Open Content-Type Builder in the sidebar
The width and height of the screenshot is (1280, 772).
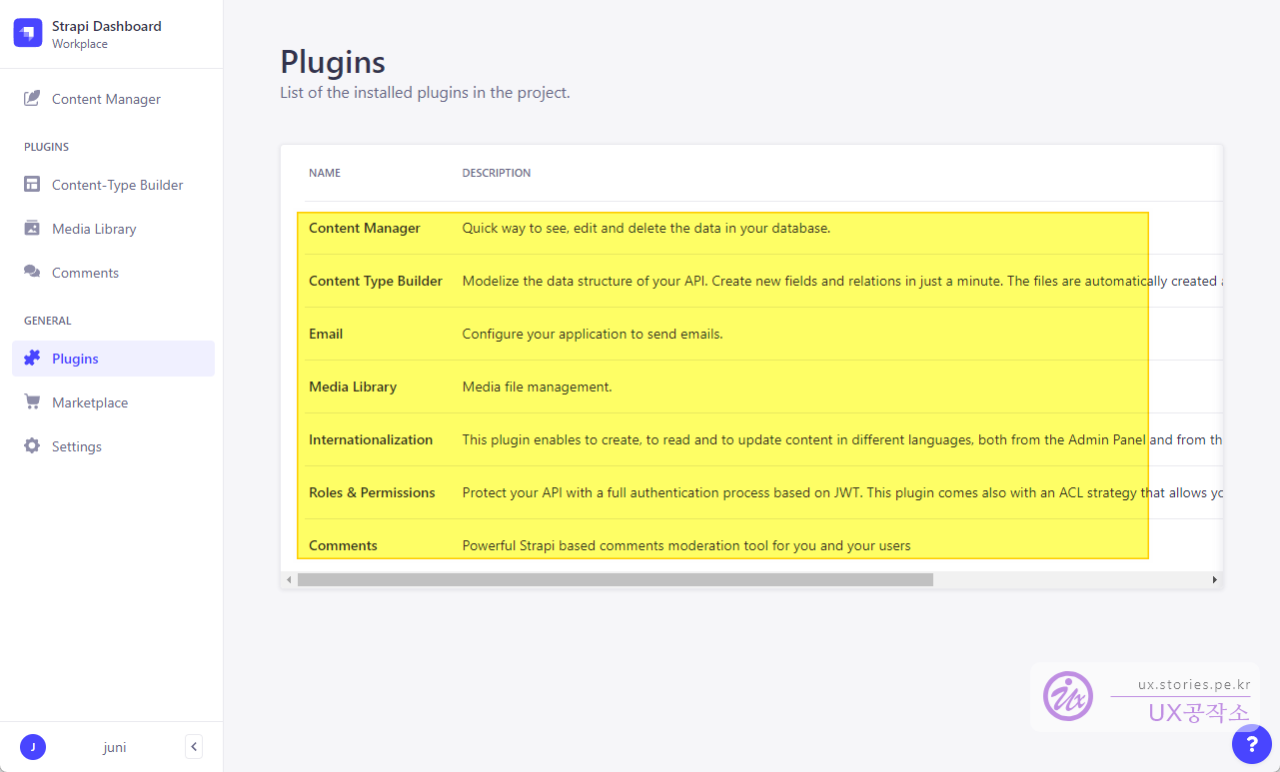coord(113,185)
